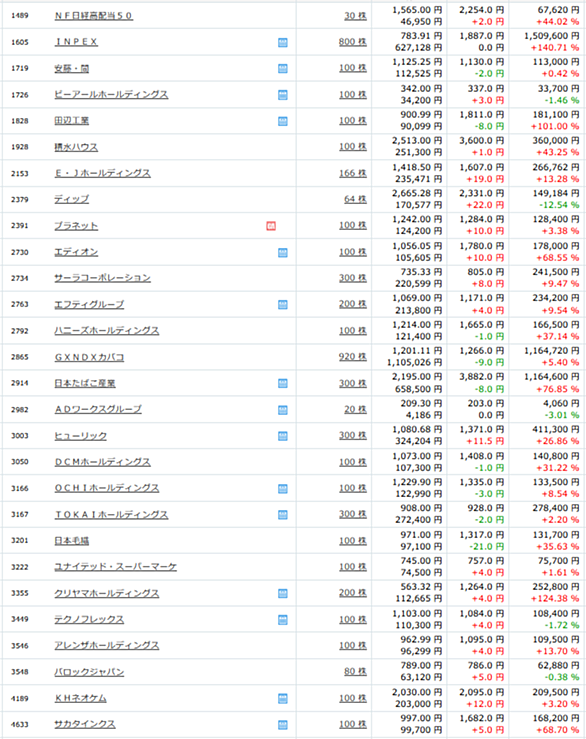Click the blue icon in the INPEX row
Image resolution: width=586 pixels, height=739 pixels.
click(x=283, y=42)
